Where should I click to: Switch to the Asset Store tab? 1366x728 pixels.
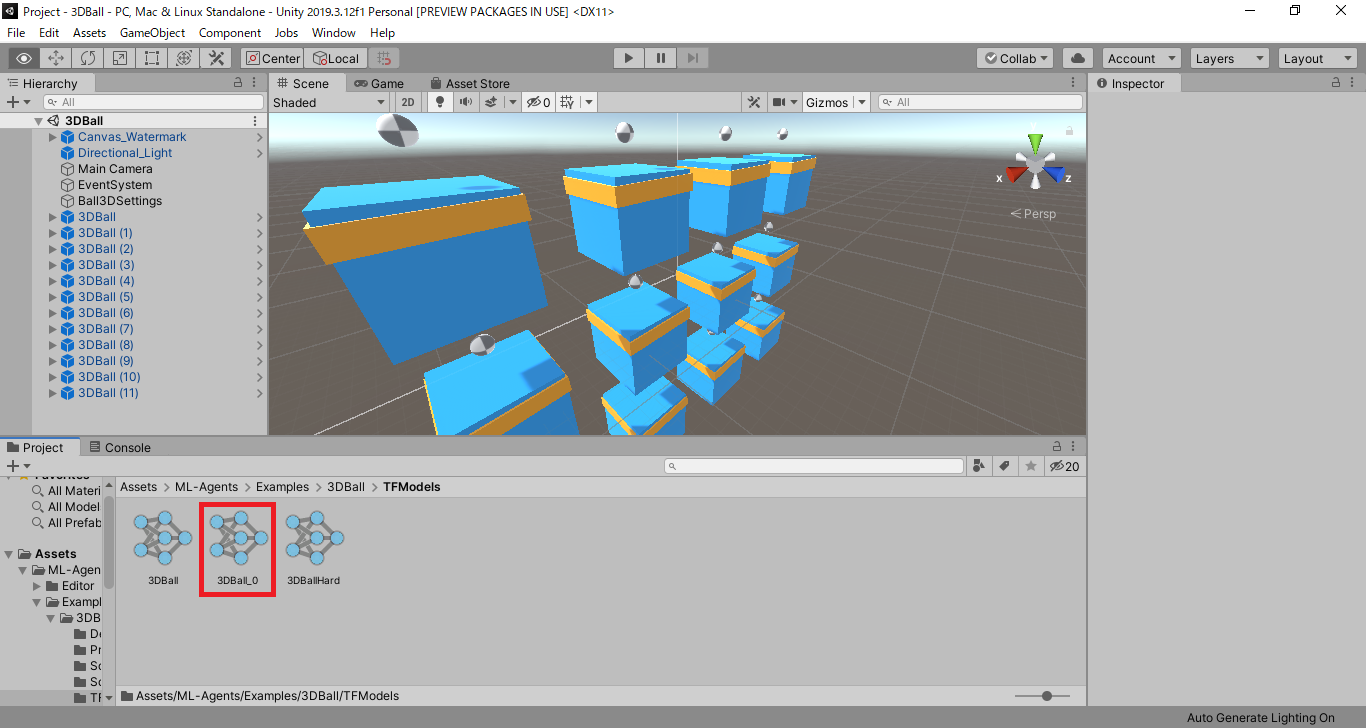coord(469,83)
